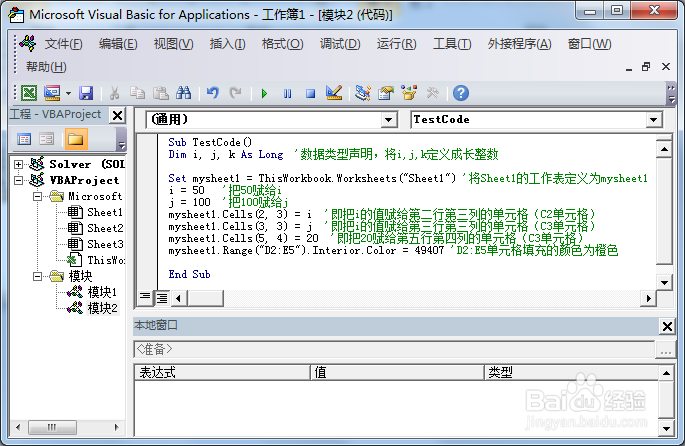Switch to Procedure View button
Screen dimensions: 685x446
click(x=145, y=298)
